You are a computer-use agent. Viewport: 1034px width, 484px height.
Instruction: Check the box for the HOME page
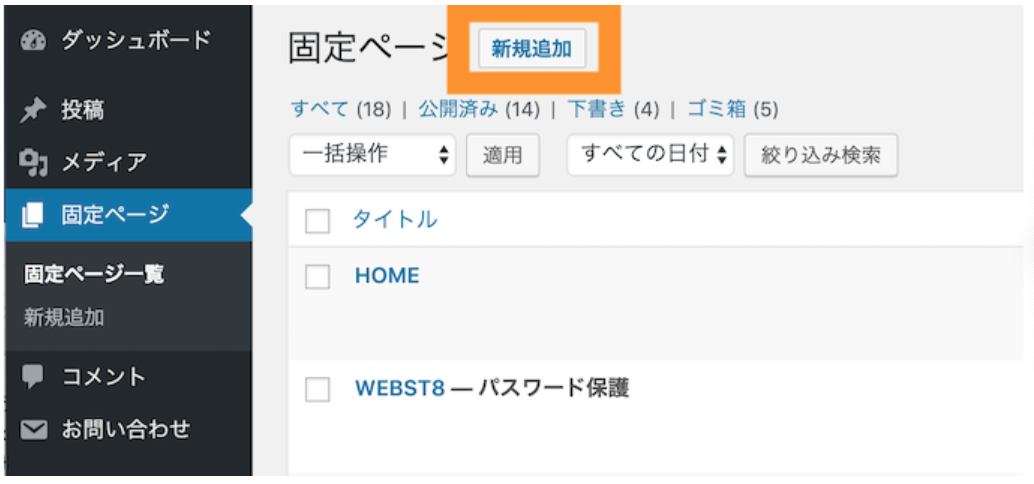point(318,277)
